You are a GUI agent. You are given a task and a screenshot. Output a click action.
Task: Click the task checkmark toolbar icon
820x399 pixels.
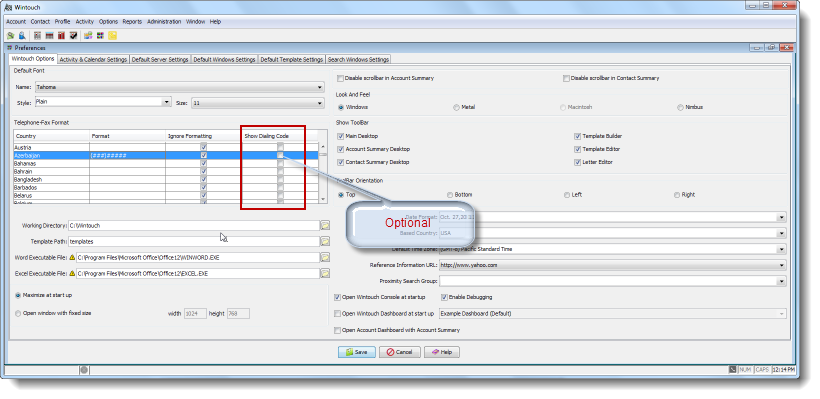[x=74, y=36]
